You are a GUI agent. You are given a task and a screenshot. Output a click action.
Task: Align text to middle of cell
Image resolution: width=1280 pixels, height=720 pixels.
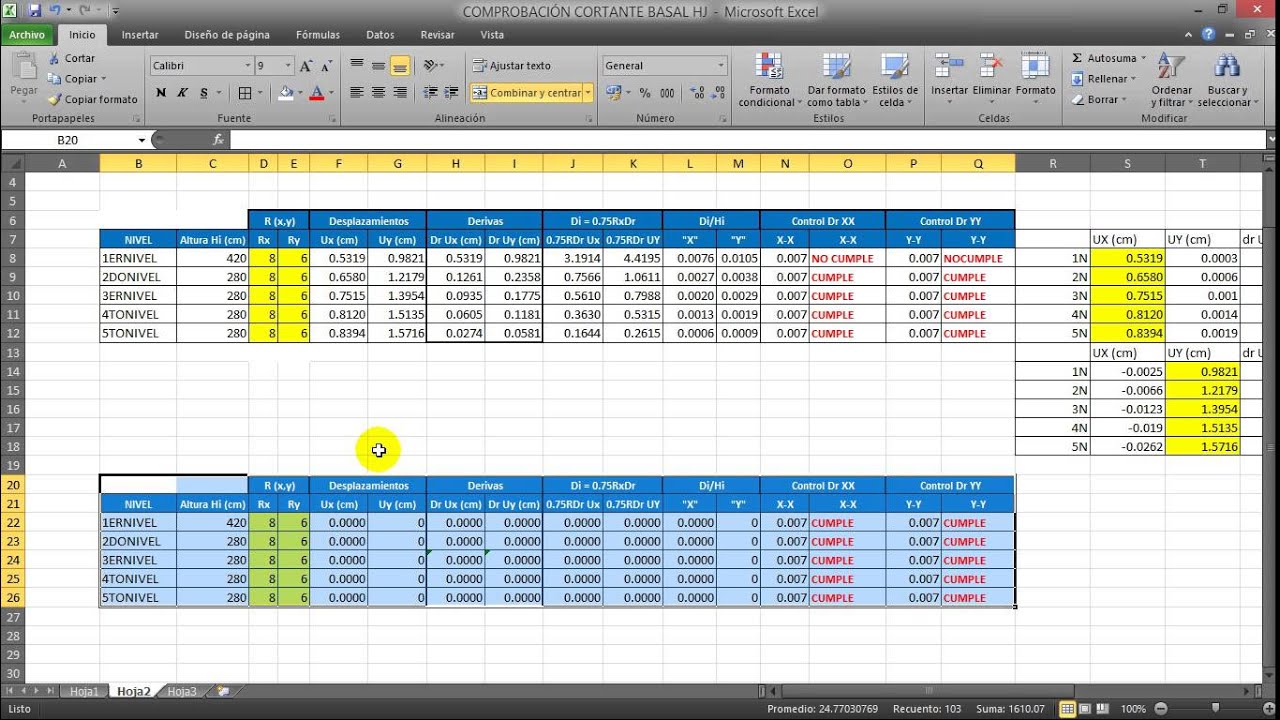pos(378,66)
